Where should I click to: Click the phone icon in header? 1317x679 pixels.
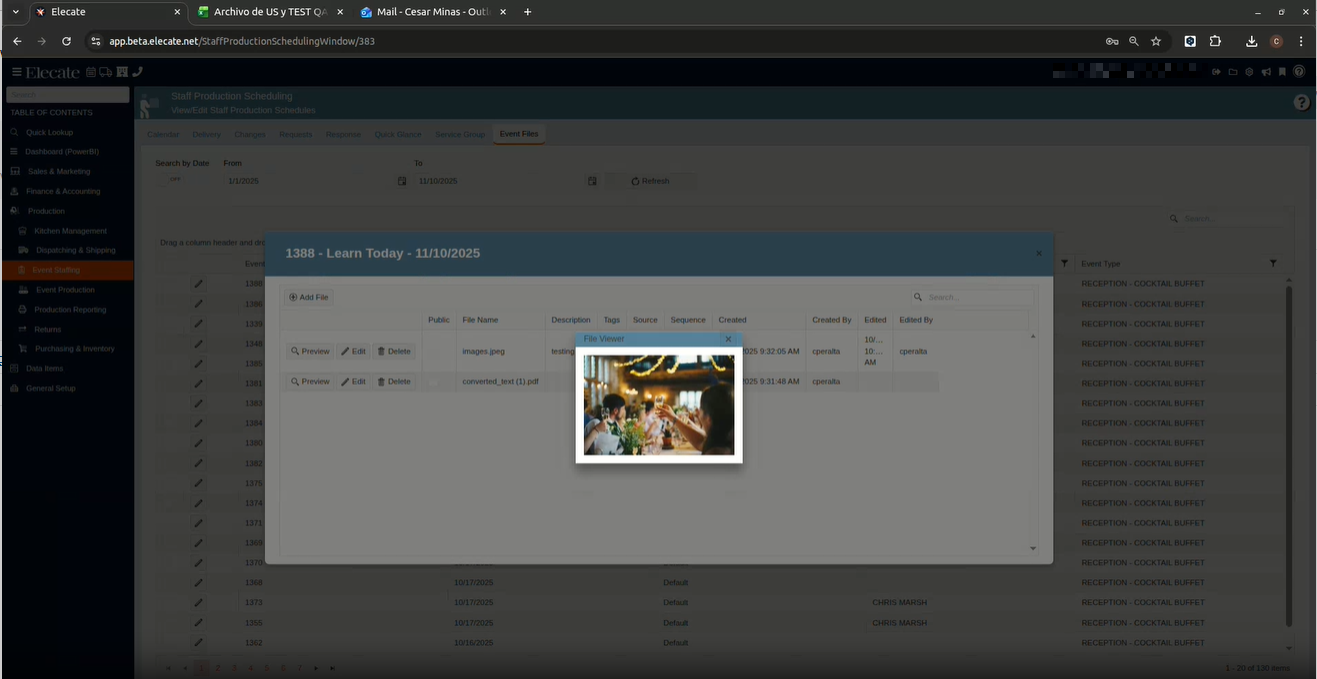click(138, 72)
